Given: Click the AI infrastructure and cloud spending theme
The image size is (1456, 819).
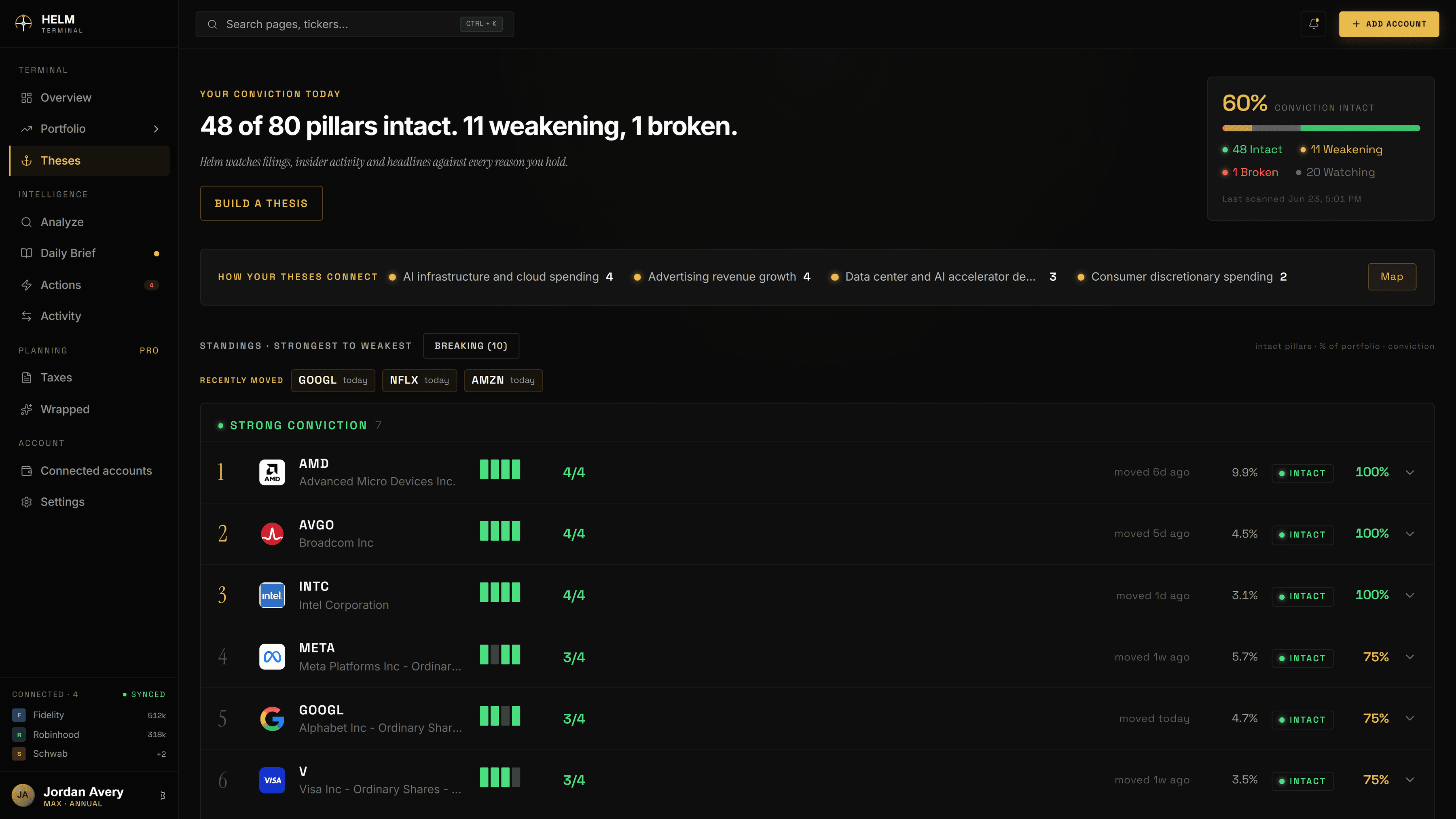Looking at the screenshot, I should tap(501, 277).
